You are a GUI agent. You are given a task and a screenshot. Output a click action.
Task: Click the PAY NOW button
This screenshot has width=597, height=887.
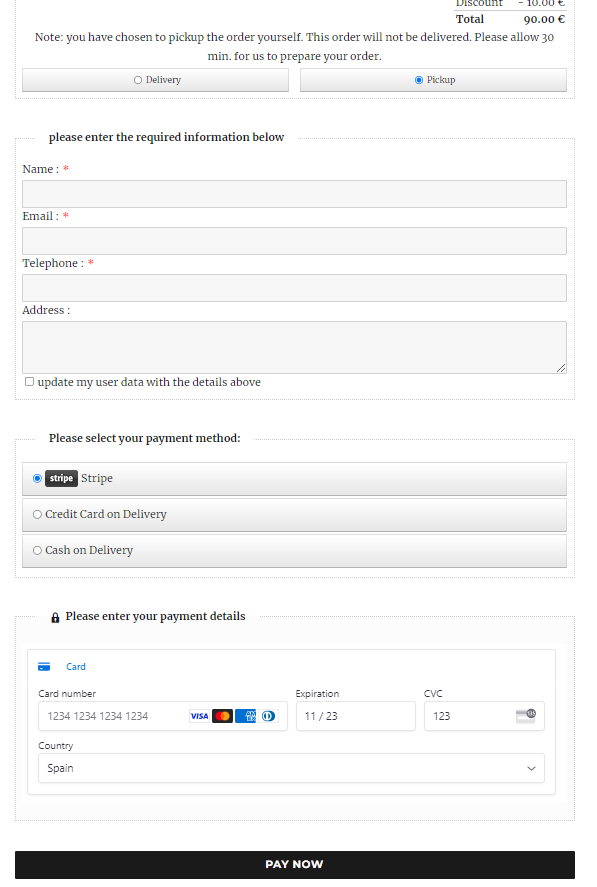(295, 865)
